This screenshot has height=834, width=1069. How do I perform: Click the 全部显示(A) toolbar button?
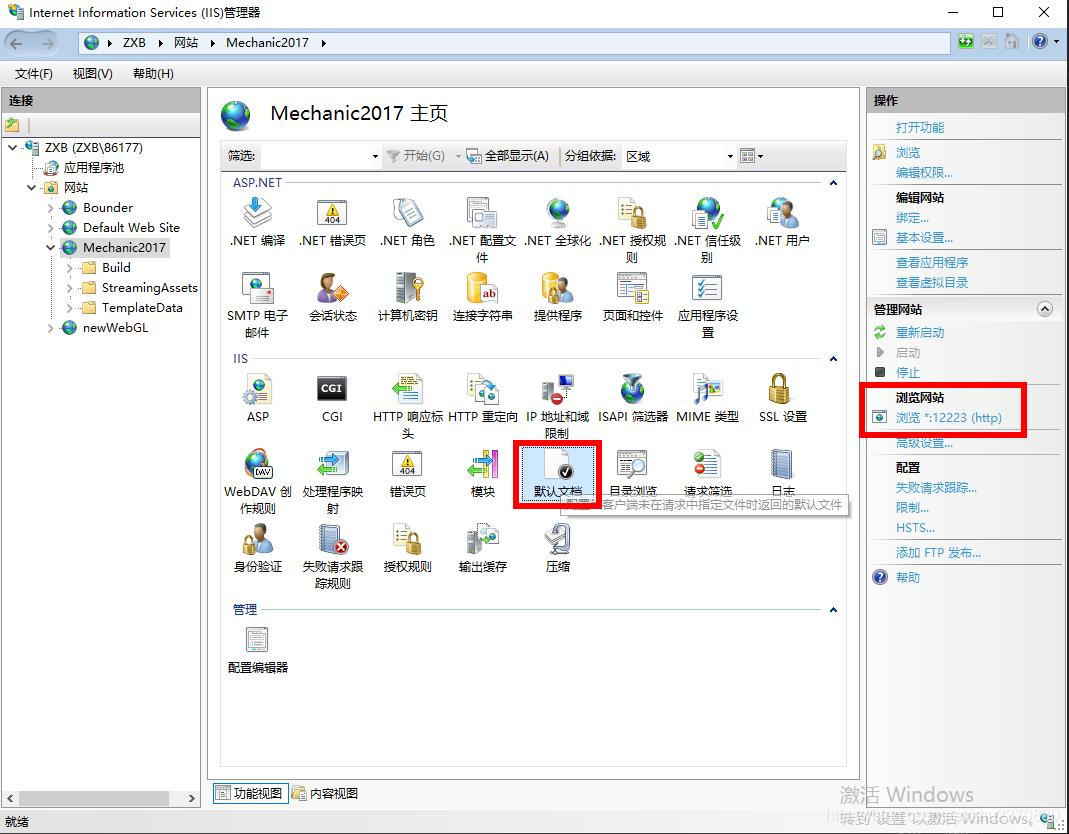pos(508,156)
